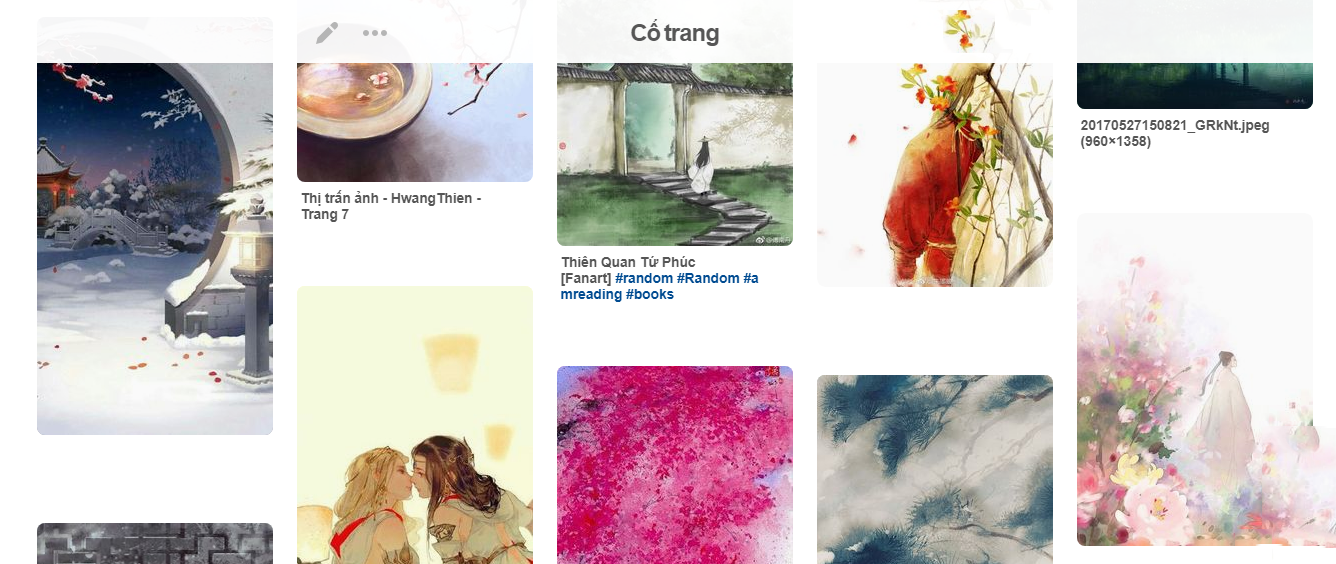Open the blue pine branches painting pin
1336x564 pixels.
(x=935, y=469)
